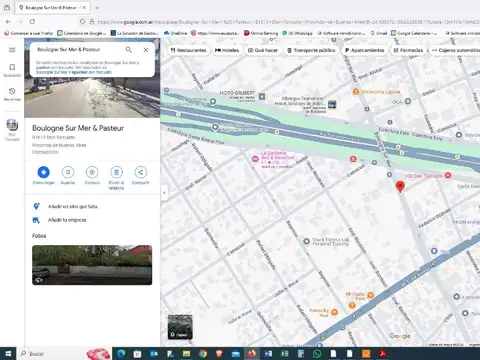Click the Guardar bookmark button
This screenshot has width=480, height=360.
(68, 172)
